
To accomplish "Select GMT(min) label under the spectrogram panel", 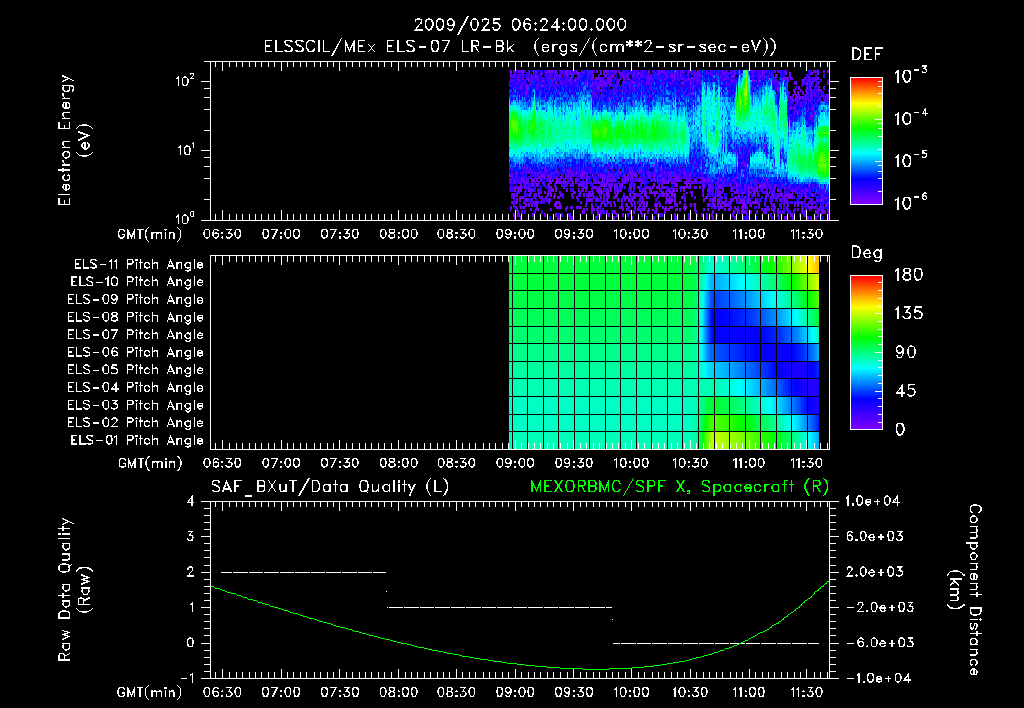I will click(x=150, y=234).
